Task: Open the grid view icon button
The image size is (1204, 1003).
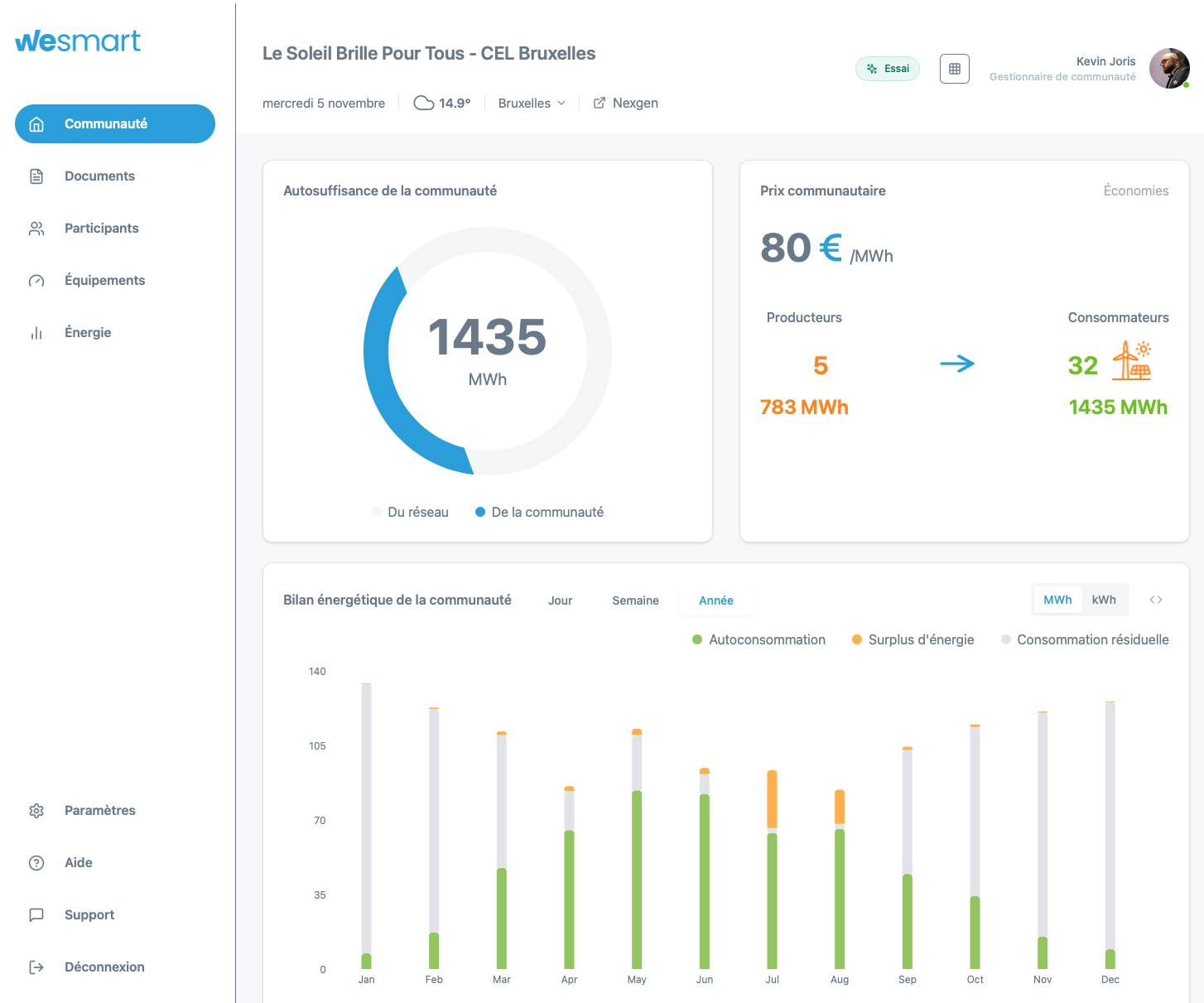Action: [x=954, y=69]
